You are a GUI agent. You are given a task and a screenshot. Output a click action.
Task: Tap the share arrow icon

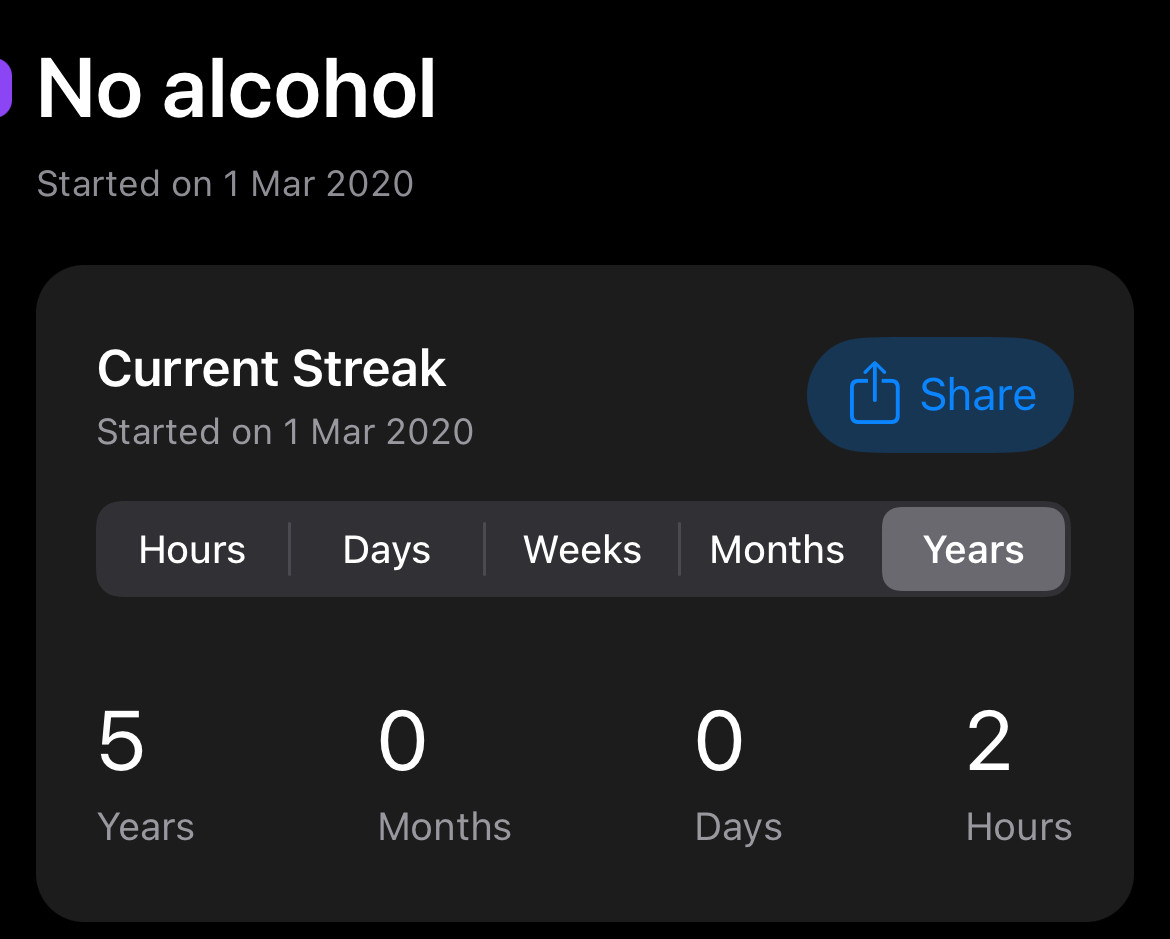875,393
